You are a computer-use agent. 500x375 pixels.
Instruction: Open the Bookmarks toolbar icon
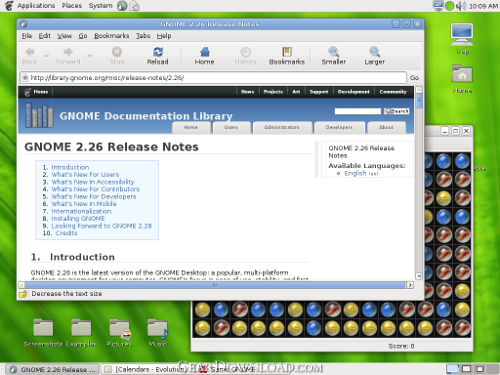pos(287,52)
